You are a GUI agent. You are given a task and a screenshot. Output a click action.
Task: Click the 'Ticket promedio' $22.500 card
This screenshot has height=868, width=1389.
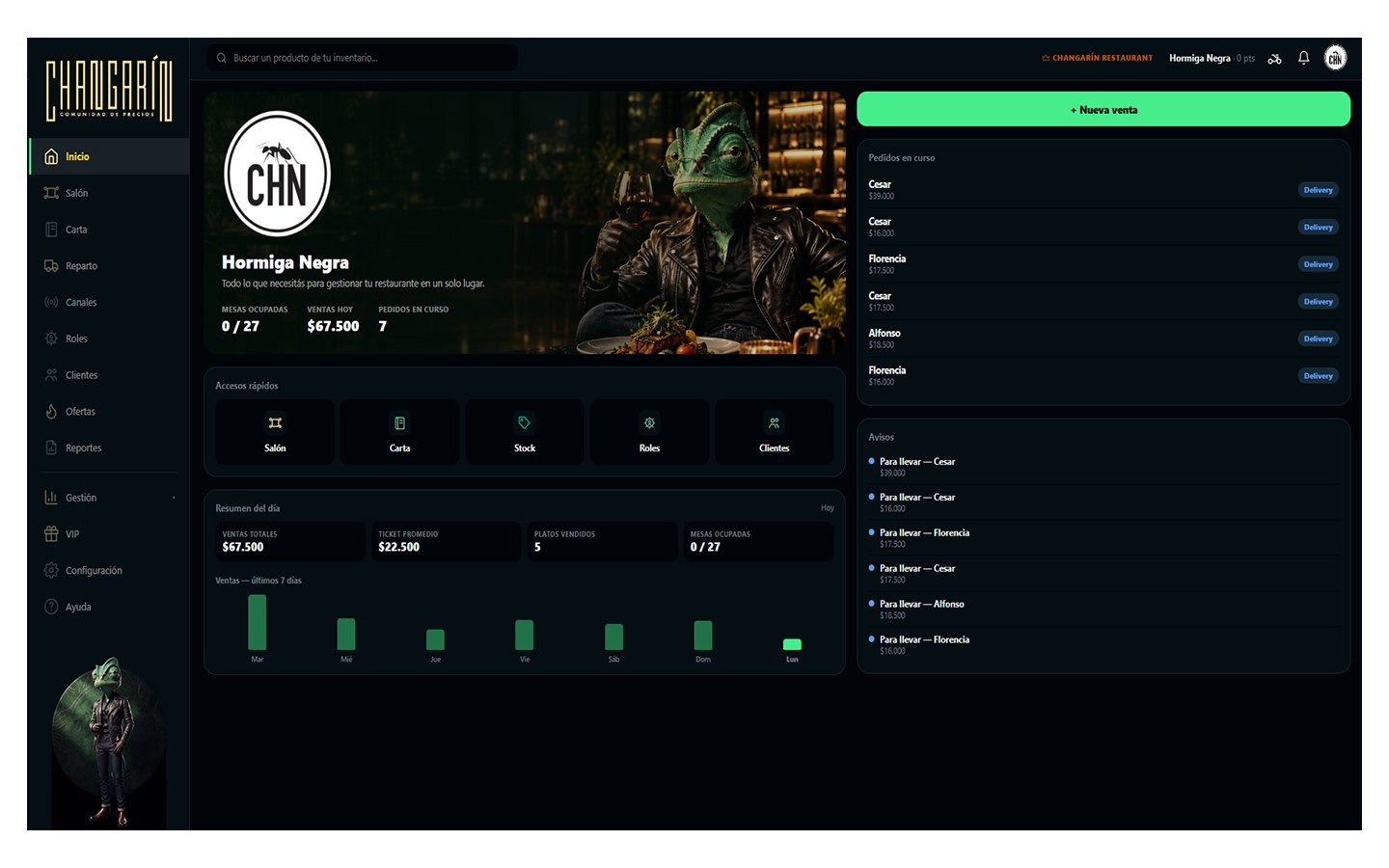[447, 541]
